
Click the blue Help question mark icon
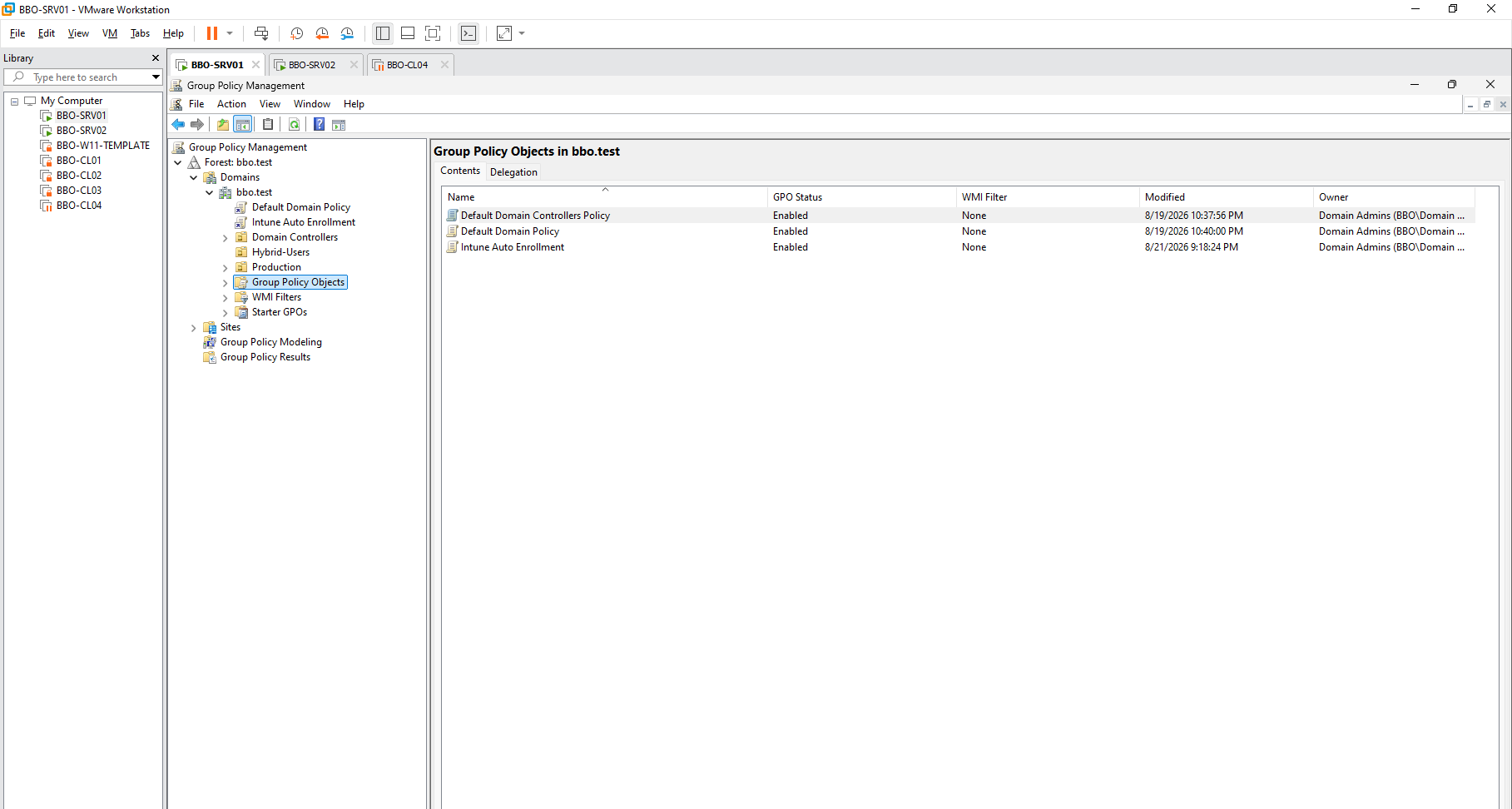tap(319, 125)
